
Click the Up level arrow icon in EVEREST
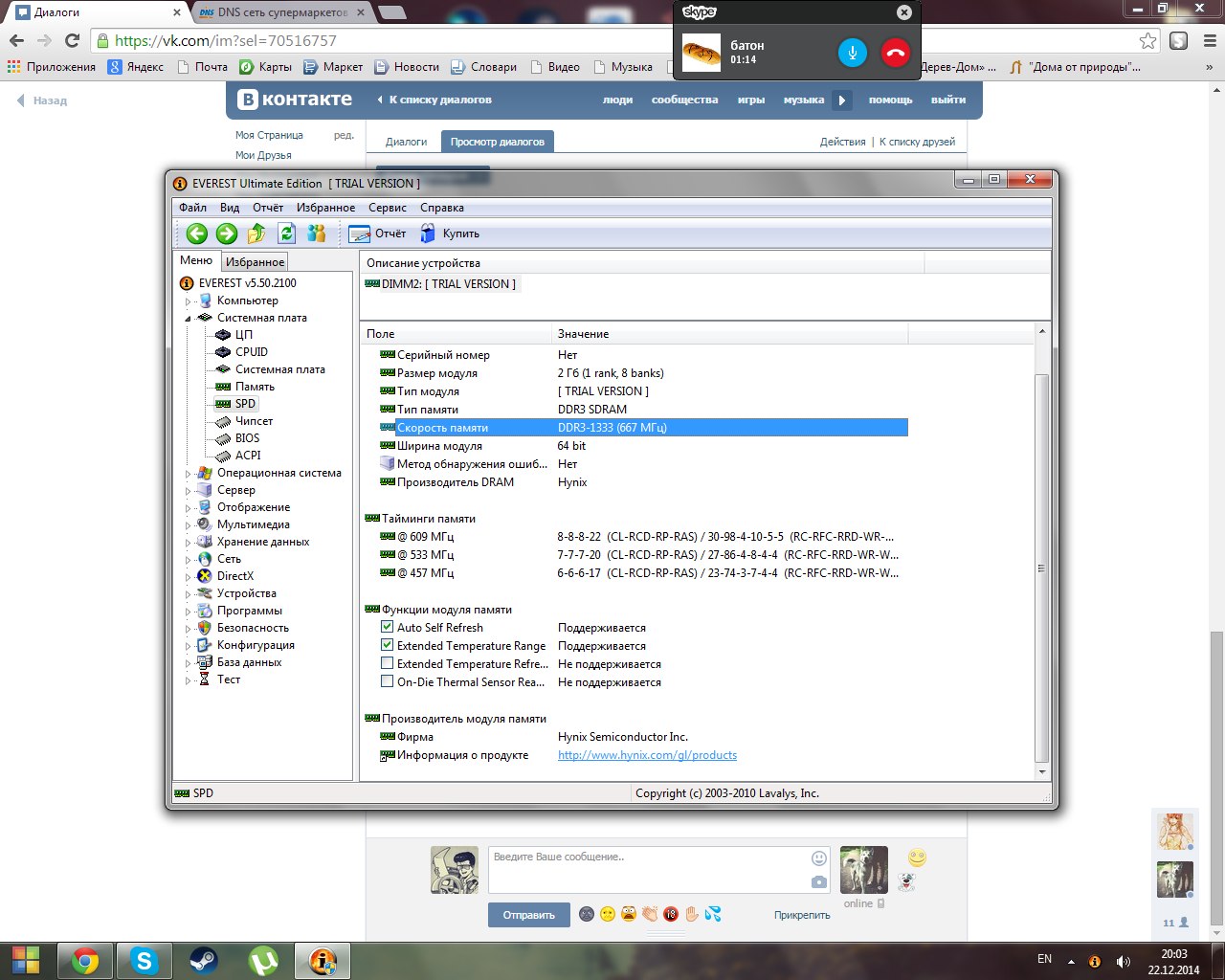pyautogui.click(x=256, y=234)
